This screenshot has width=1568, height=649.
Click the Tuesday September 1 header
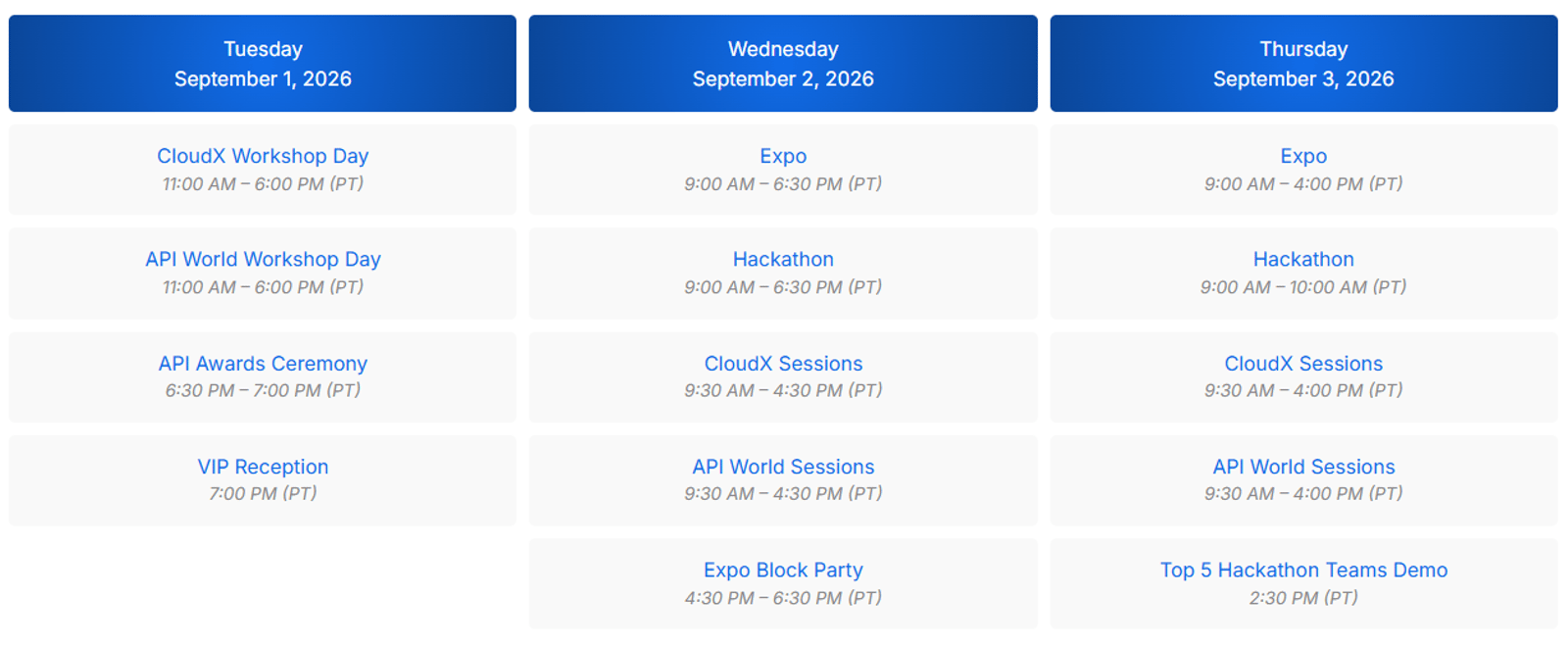click(x=263, y=64)
